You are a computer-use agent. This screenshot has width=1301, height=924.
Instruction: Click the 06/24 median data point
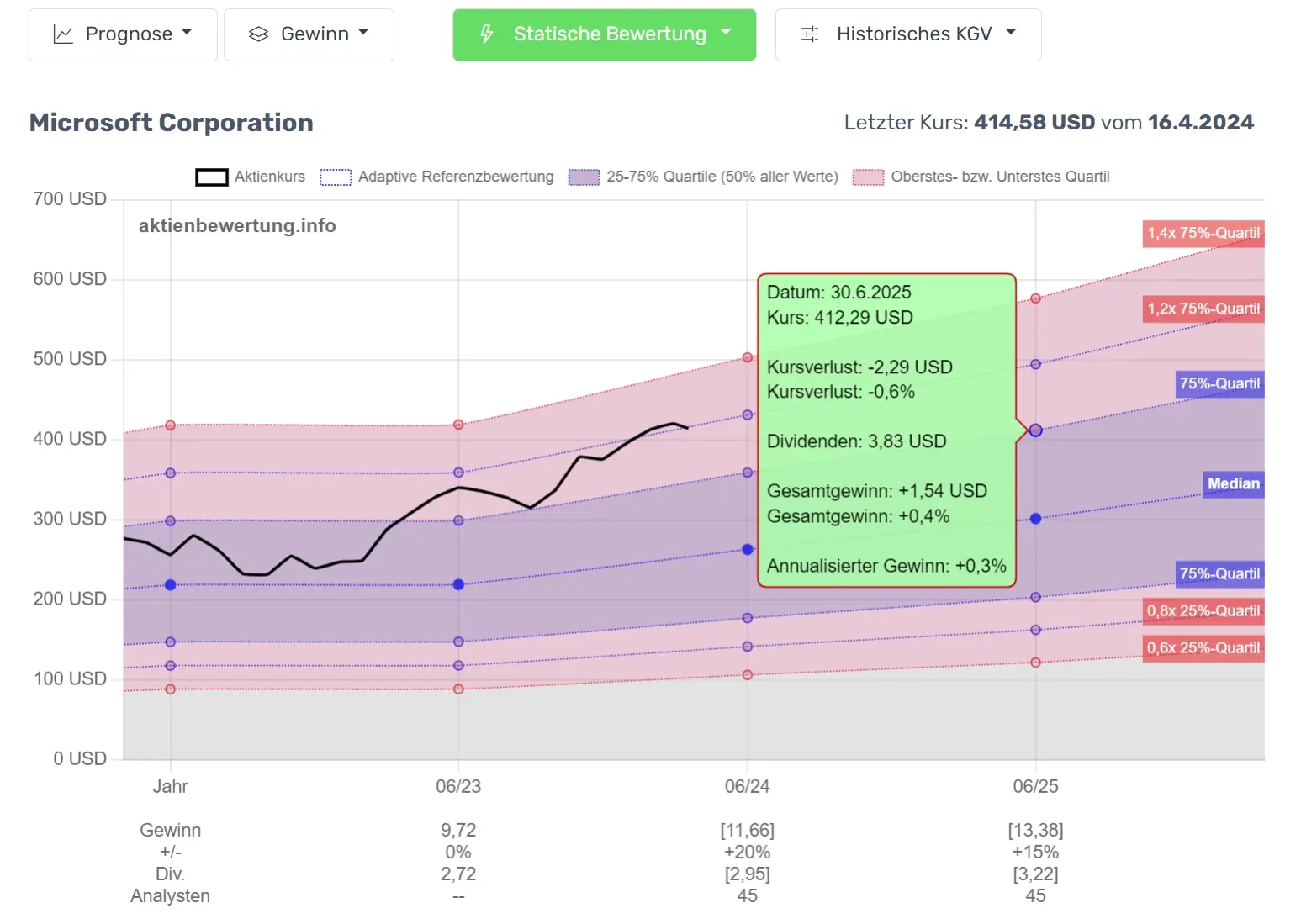(x=748, y=550)
